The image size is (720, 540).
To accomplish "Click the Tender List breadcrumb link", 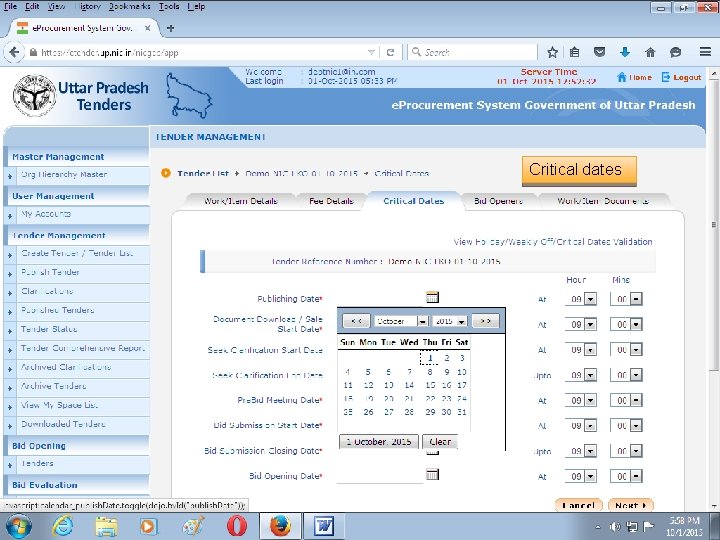I will [203, 174].
